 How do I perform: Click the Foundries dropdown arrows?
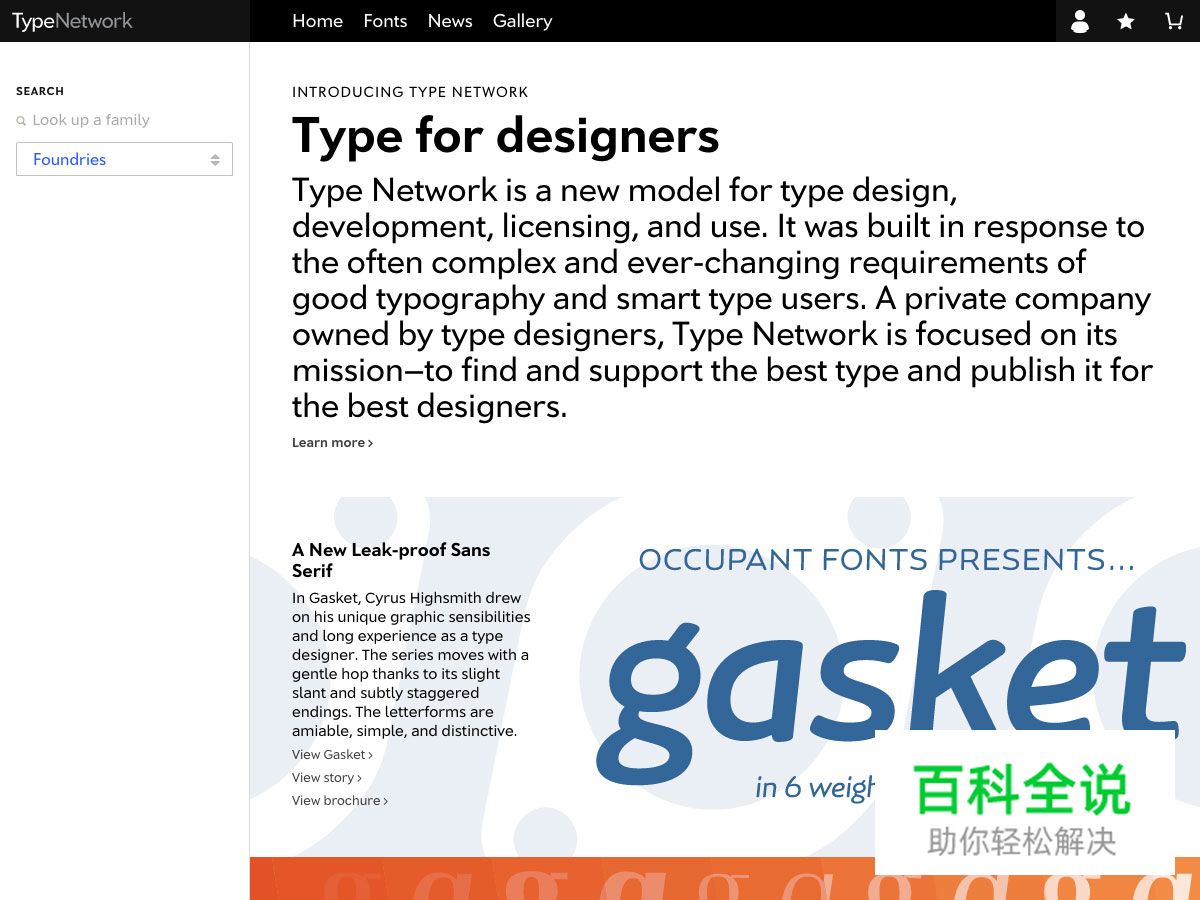click(x=215, y=160)
